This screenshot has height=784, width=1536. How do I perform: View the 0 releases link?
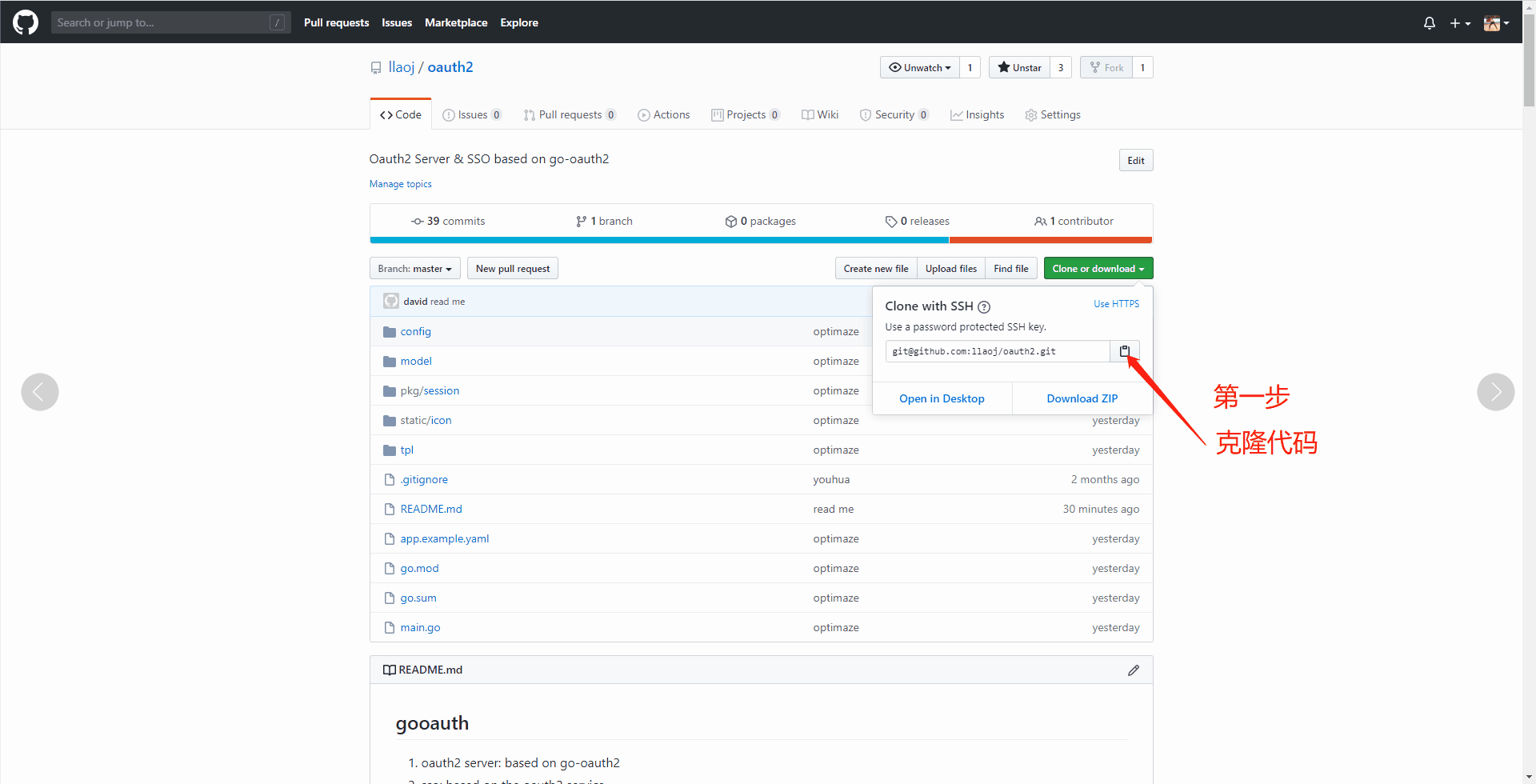click(x=918, y=222)
